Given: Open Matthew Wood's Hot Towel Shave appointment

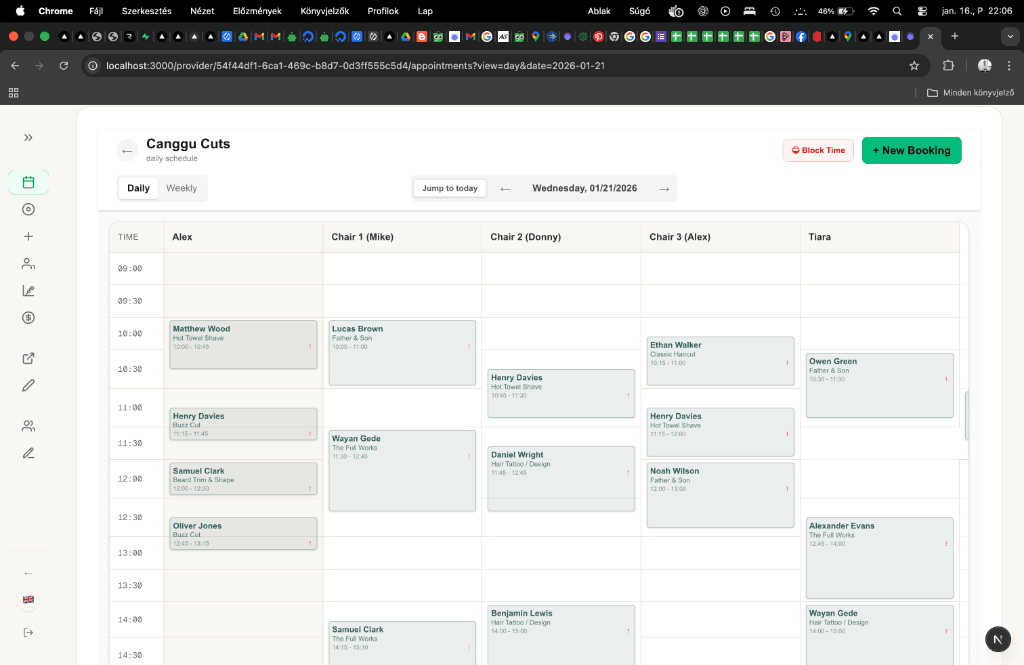Looking at the screenshot, I should point(242,343).
